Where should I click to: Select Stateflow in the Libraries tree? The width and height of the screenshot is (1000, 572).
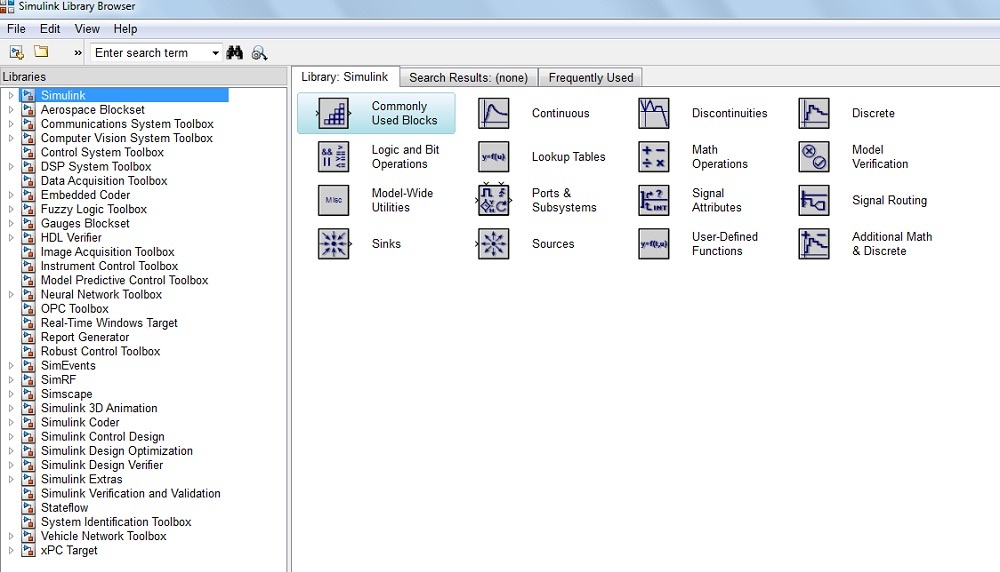click(64, 508)
